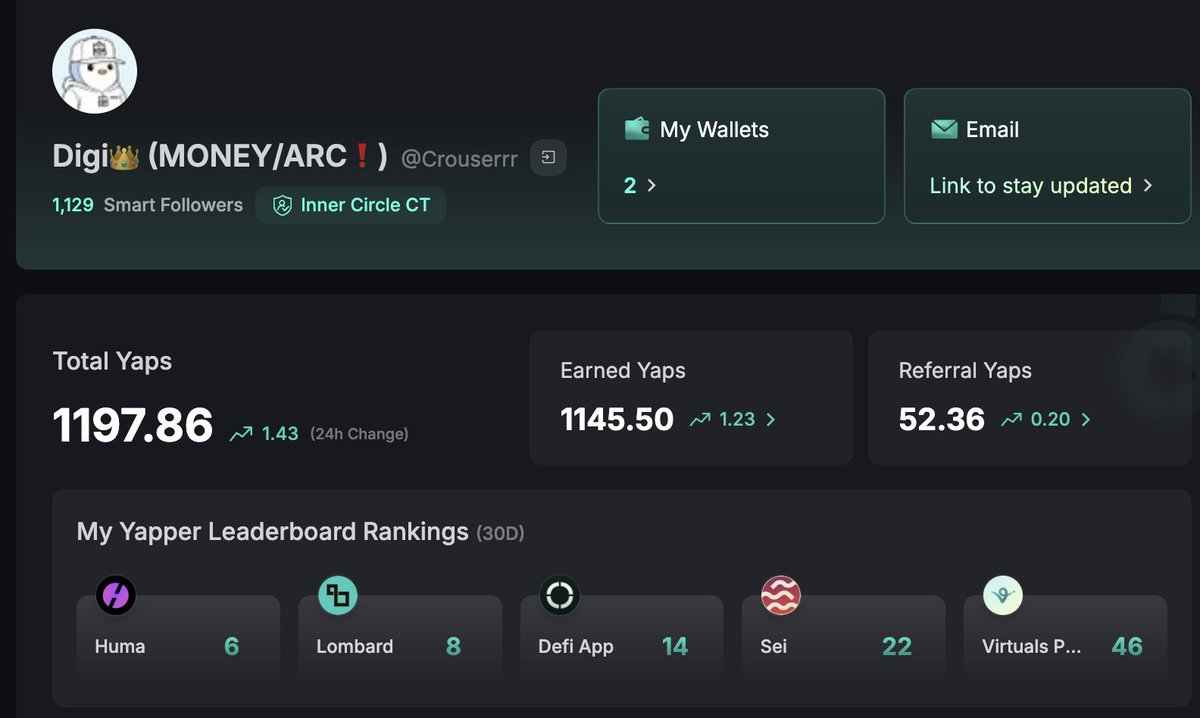
Task: Click the wallet icon in My Wallets
Action: (637, 129)
